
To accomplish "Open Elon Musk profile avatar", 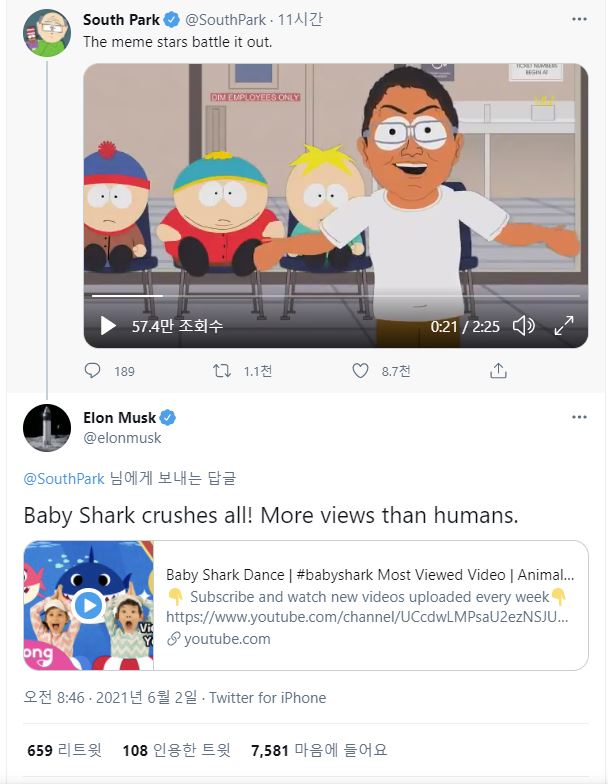I will (47, 428).
